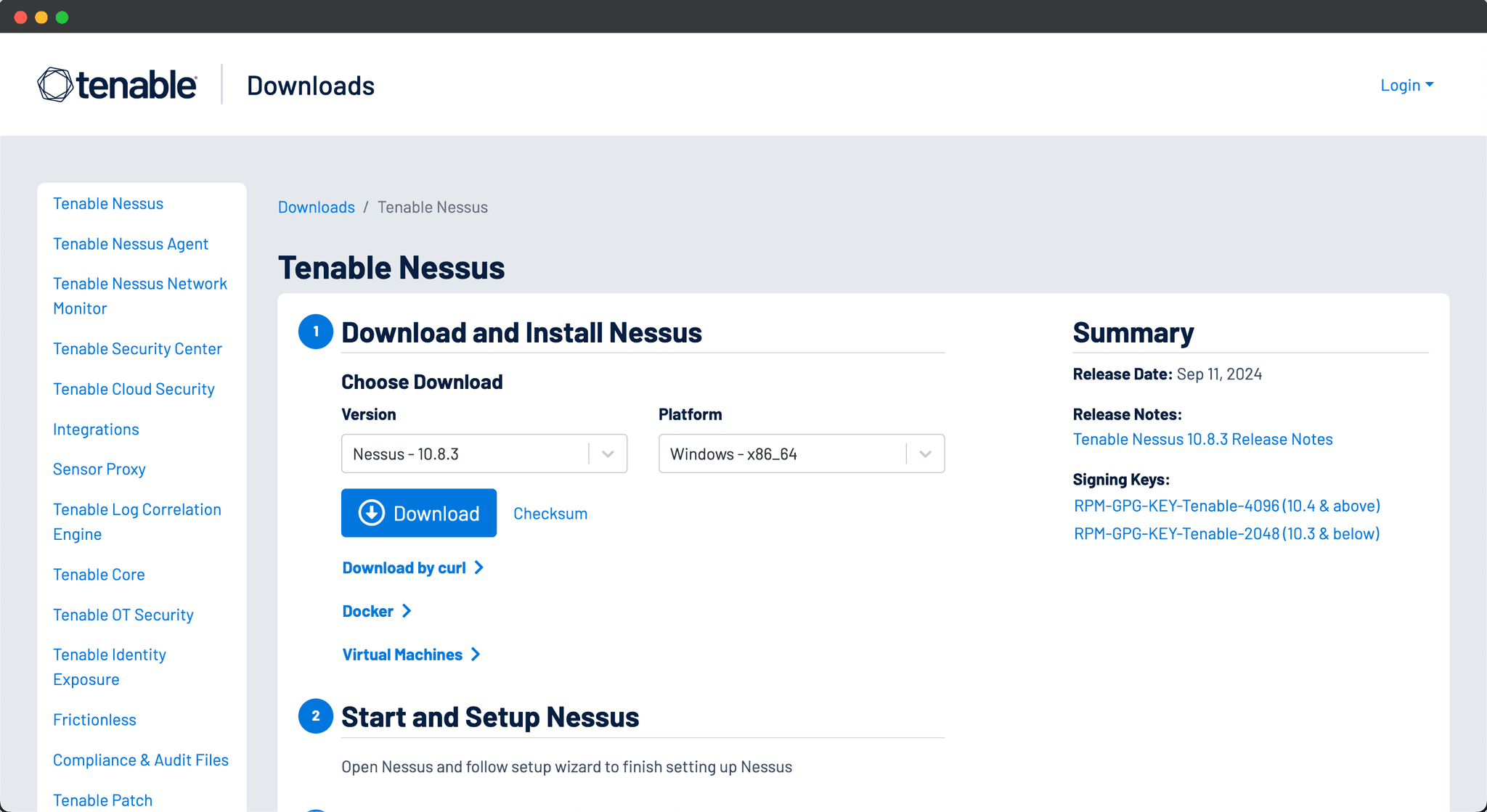
Task: Expand the Docker section
Action: click(x=376, y=612)
